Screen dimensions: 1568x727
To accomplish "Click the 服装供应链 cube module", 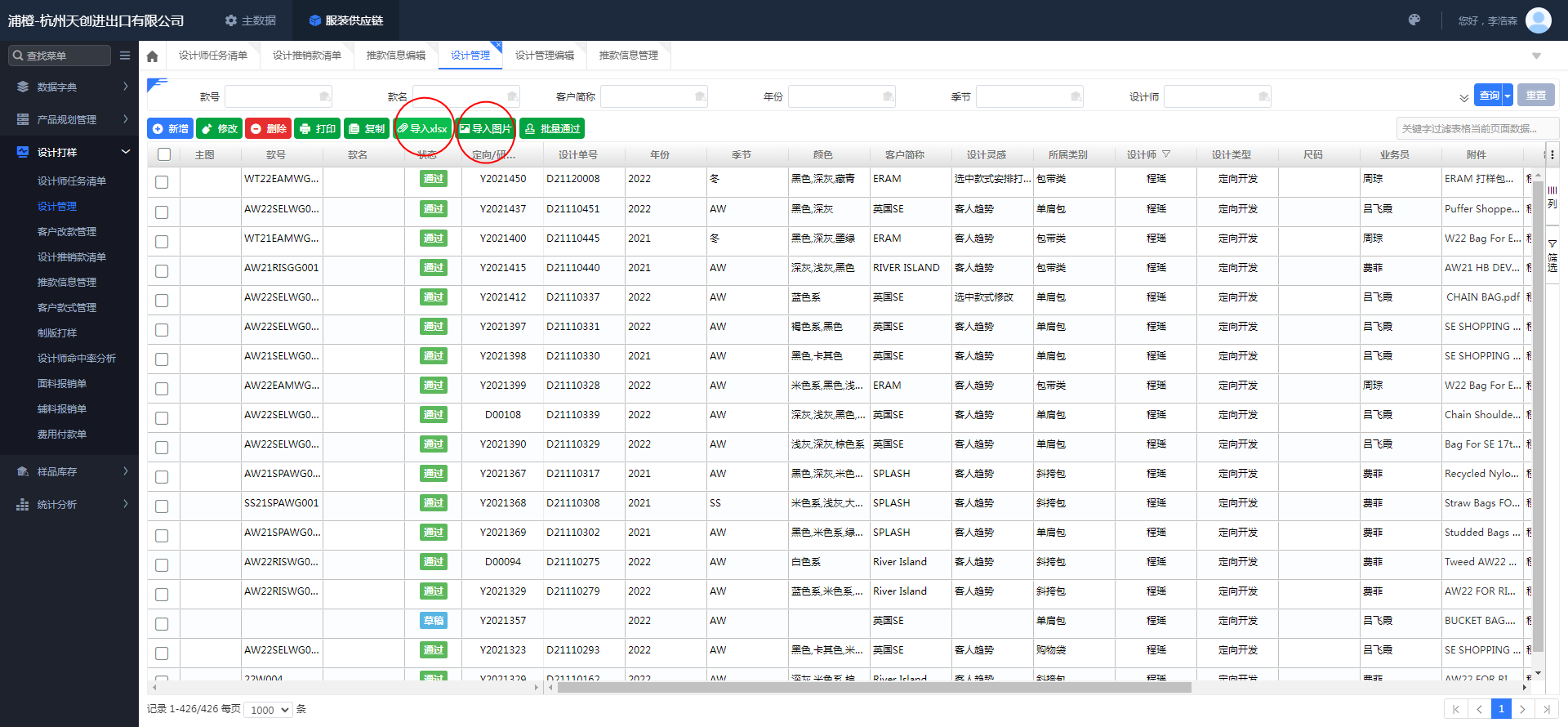I will pos(346,20).
